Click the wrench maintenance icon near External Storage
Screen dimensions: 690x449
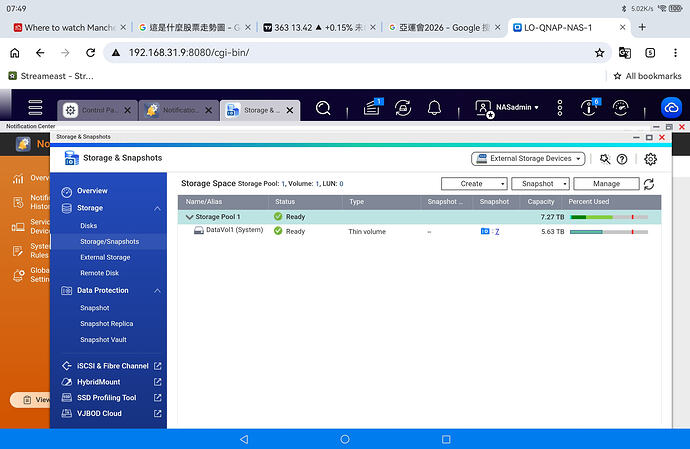coord(605,159)
